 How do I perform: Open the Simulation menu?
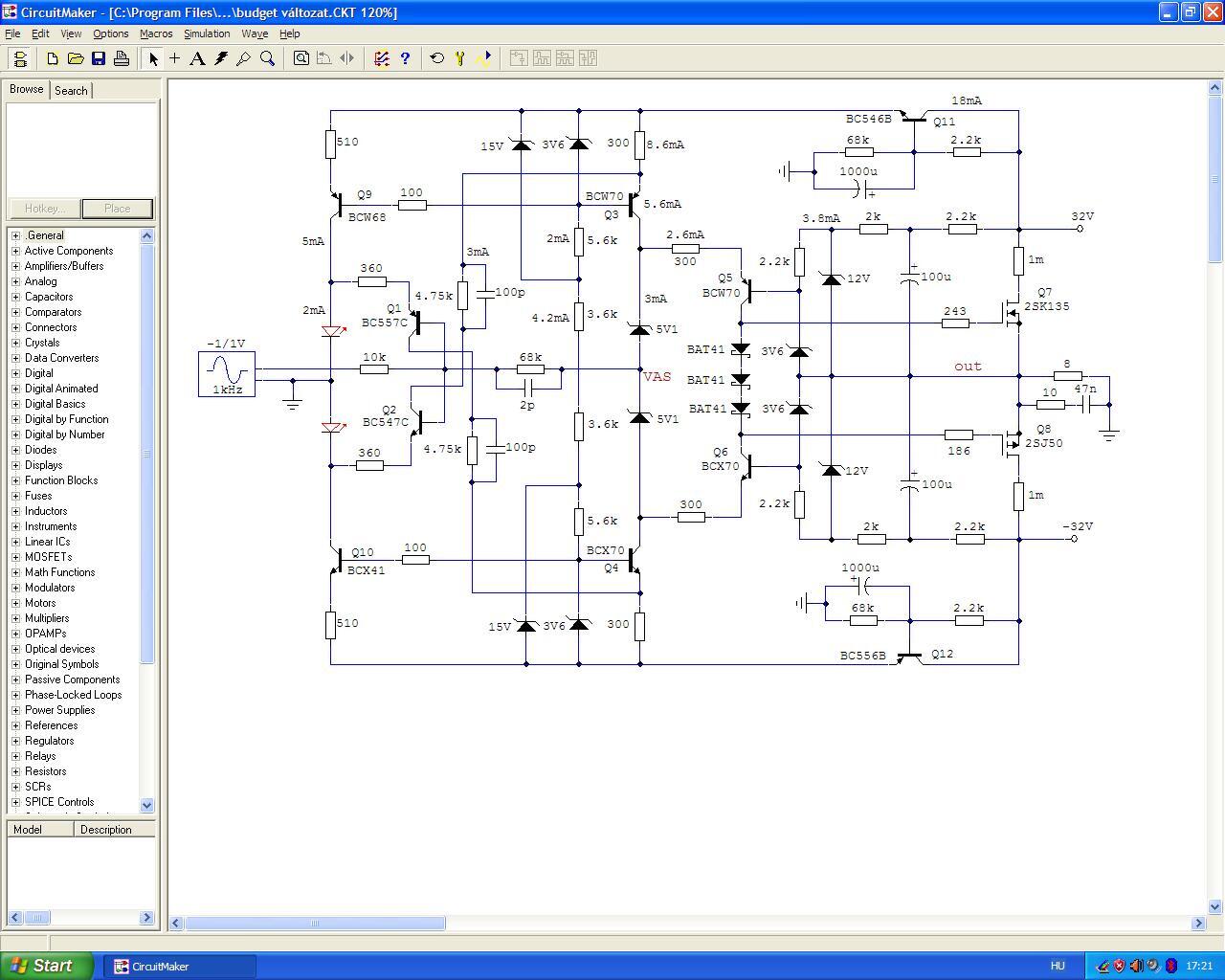click(x=207, y=33)
